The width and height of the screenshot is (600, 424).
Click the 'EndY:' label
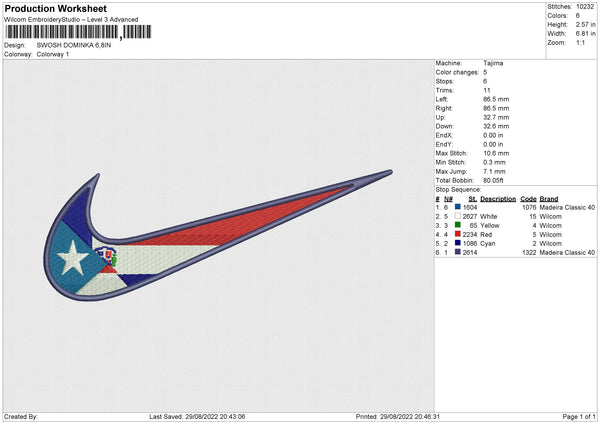[x=444, y=144]
